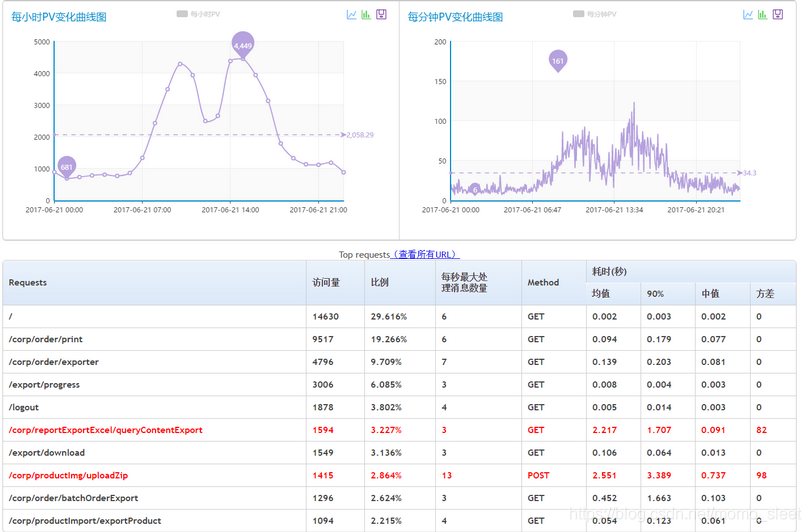Screen dimensions: 811x532
Task: Save hourly PV chart as image
Action: pyautogui.click(x=381, y=14)
